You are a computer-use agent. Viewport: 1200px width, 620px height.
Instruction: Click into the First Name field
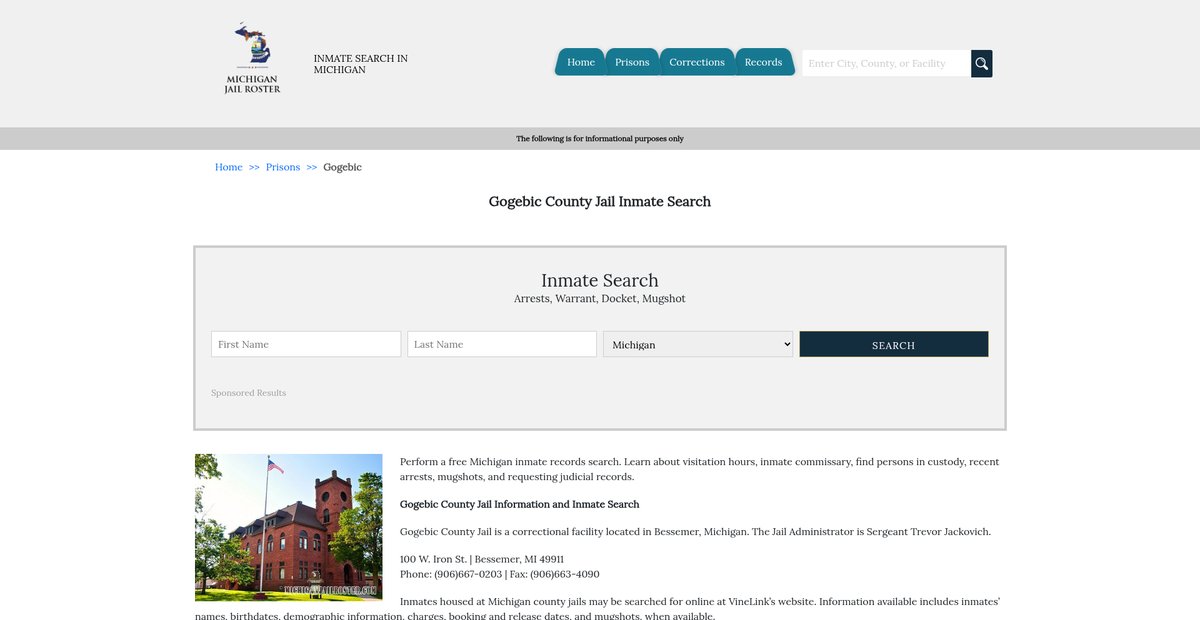pyautogui.click(x=306, y=344)
